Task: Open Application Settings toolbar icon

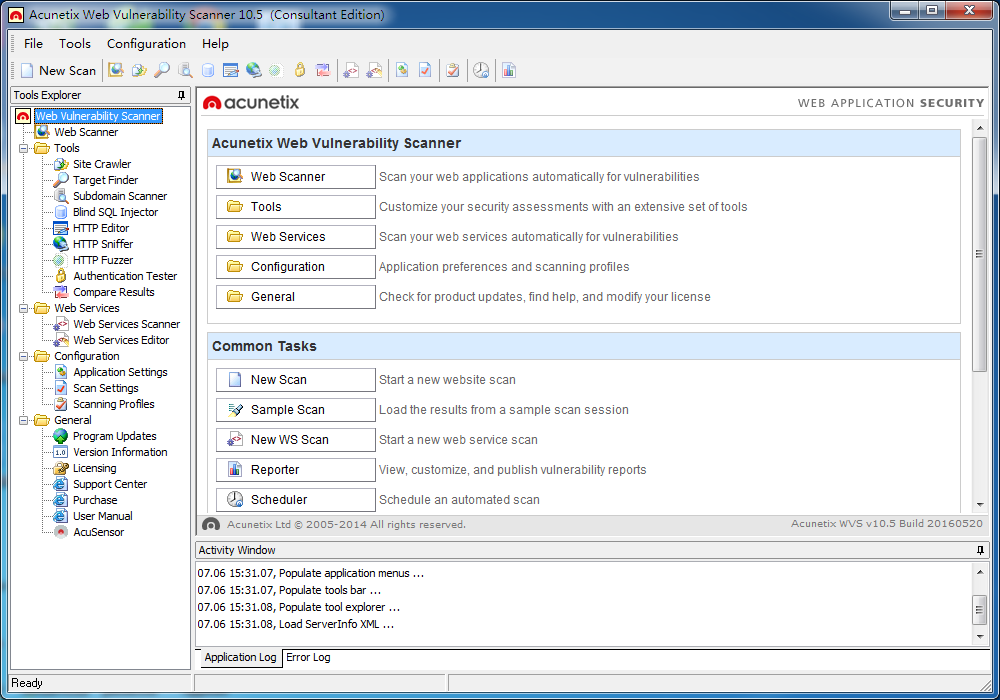Action: click(402, 70)
